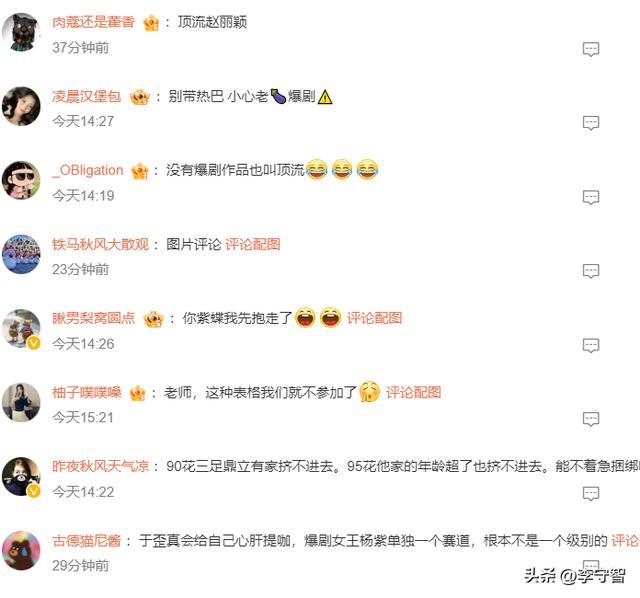Image resolution: width=640 pixels, height=598 pixels.
Task: Visit username 昨夜秋风天气凉's profile
Action: pos(101,466)
